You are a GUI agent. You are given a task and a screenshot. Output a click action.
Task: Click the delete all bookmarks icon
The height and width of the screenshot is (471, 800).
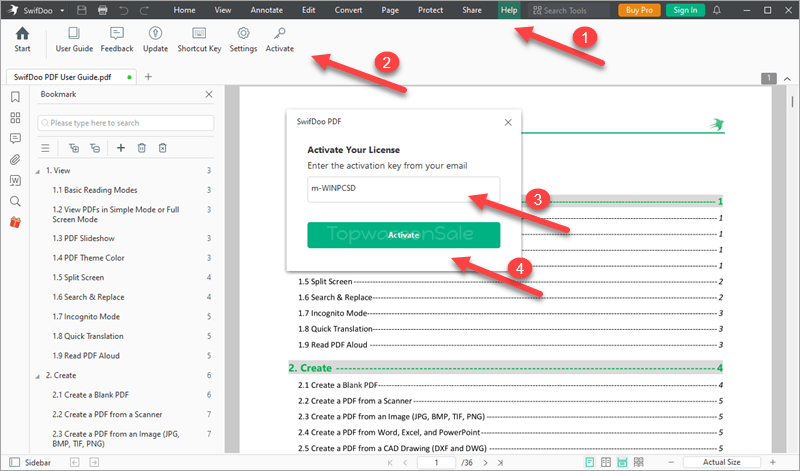[x=162, y=148]
